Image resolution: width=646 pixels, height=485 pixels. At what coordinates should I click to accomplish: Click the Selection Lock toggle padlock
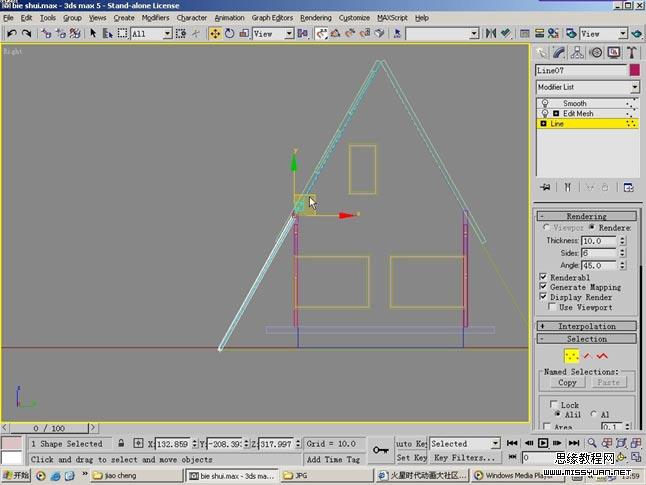coord(121,443)
